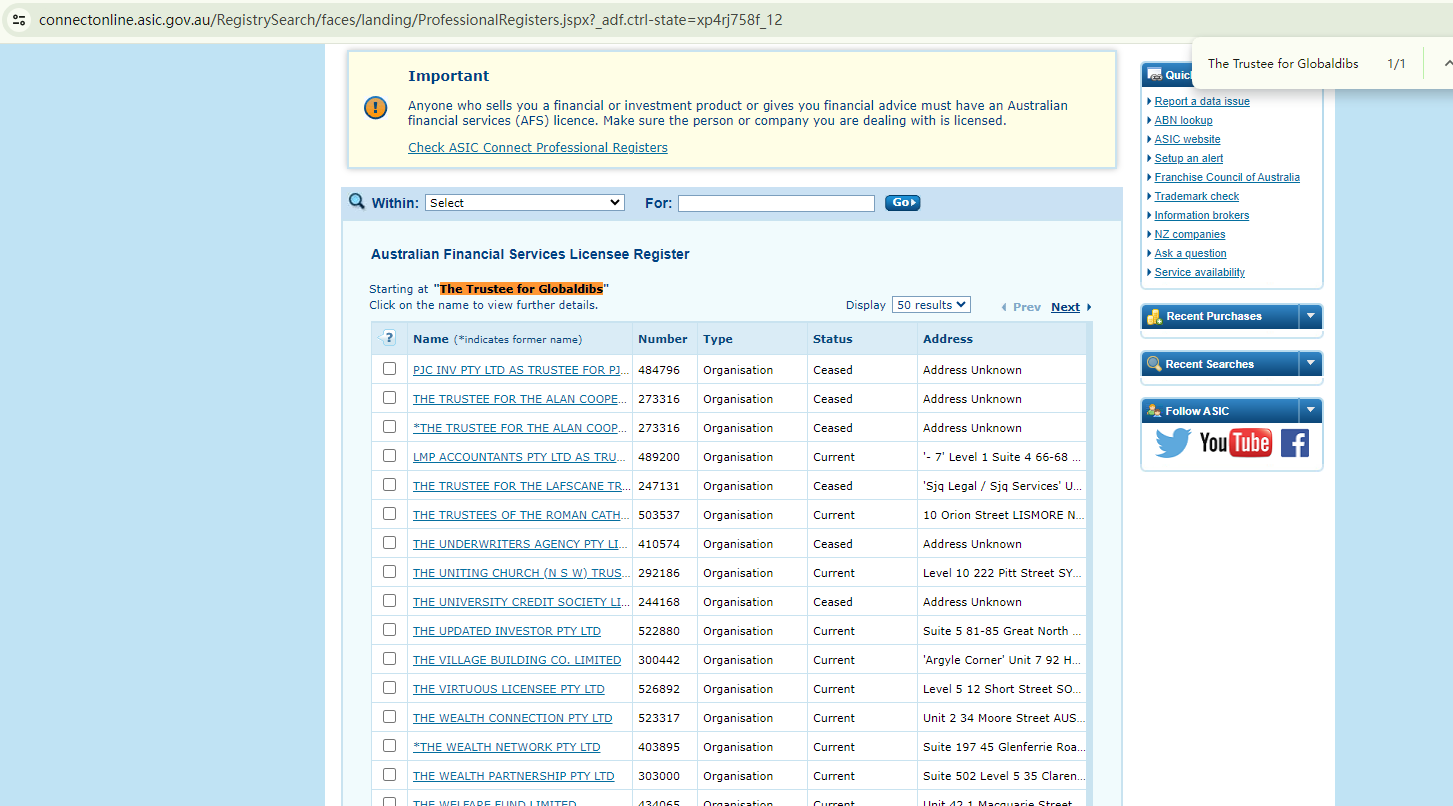Open Ask a question link

point(1191,253)
